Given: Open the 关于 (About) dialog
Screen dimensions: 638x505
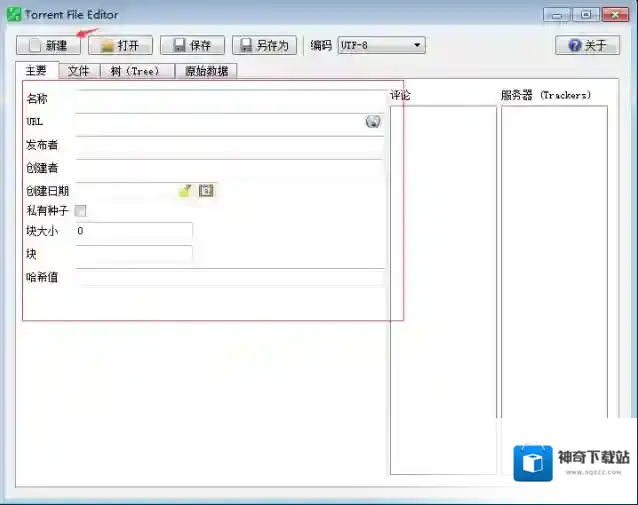Looking at the screenshot, I should point(587,46).
